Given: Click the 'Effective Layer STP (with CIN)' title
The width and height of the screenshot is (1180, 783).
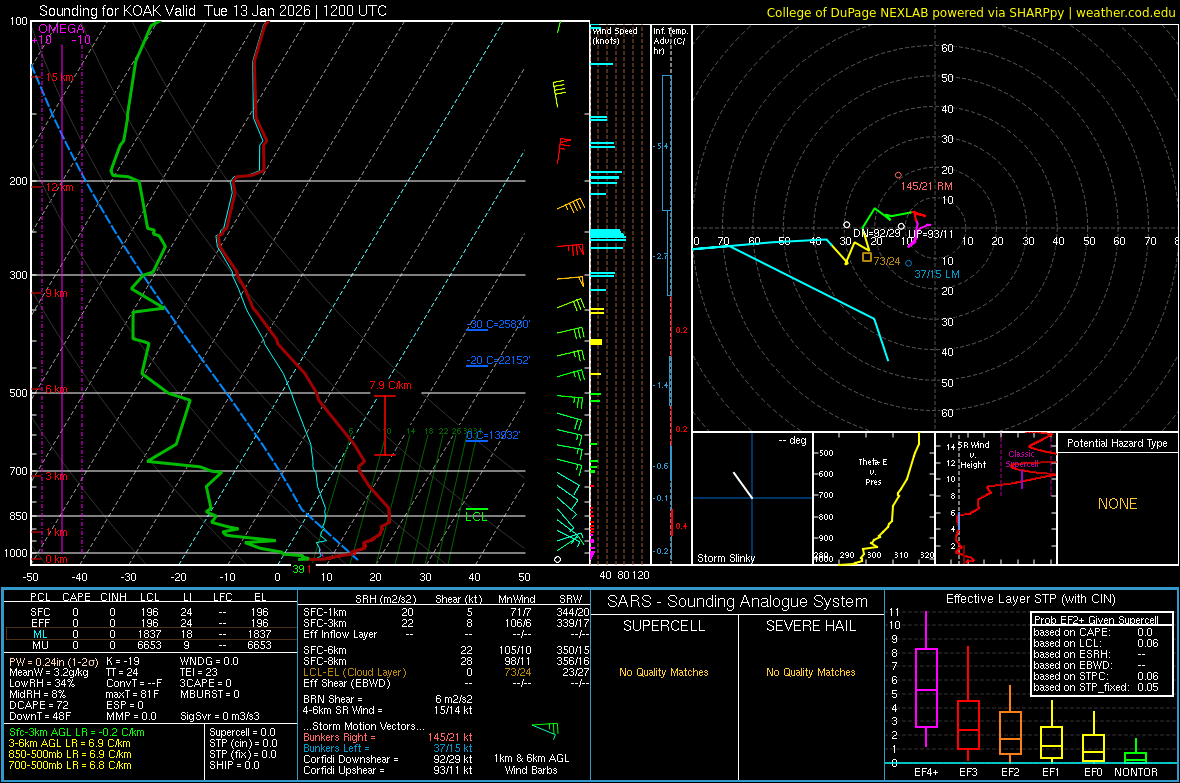Looking at the screenshot, I should click(x=1030, y=599).
